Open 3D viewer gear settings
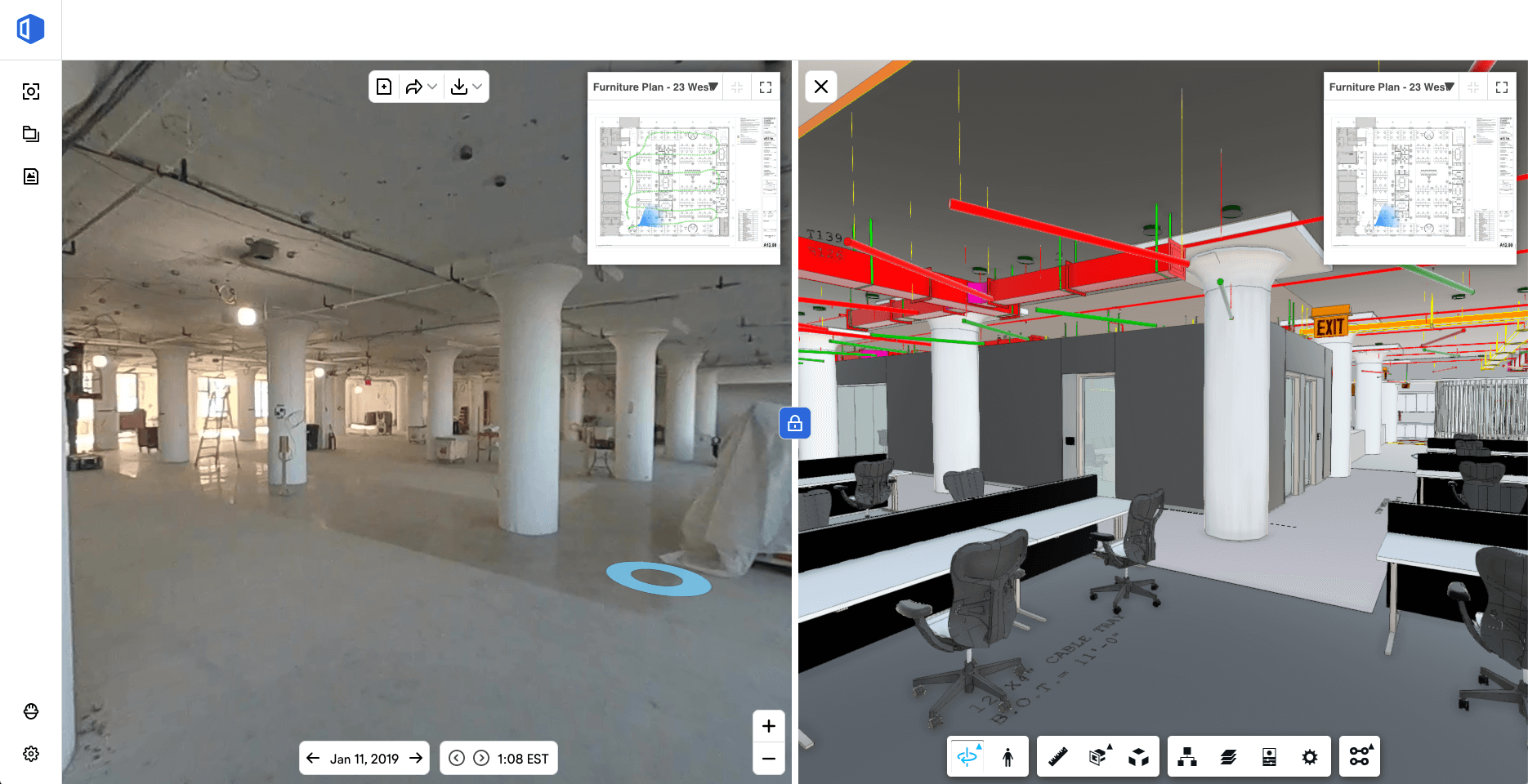Image resolution: width=1528 pixels, height=784 pixels. point(1310,757)
